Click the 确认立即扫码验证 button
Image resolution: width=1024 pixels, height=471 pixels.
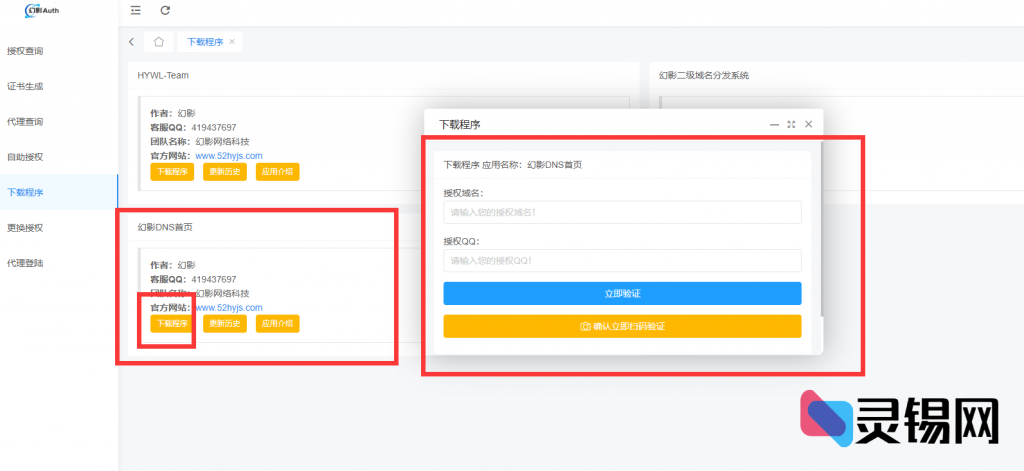pyautogui.click(x=622, y=326)
